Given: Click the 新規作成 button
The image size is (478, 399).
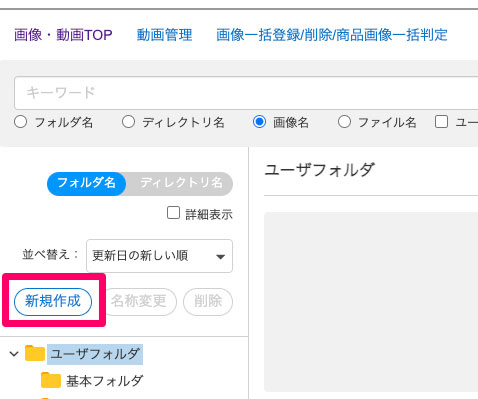Looking at the screenshot, I should (53, 301).
